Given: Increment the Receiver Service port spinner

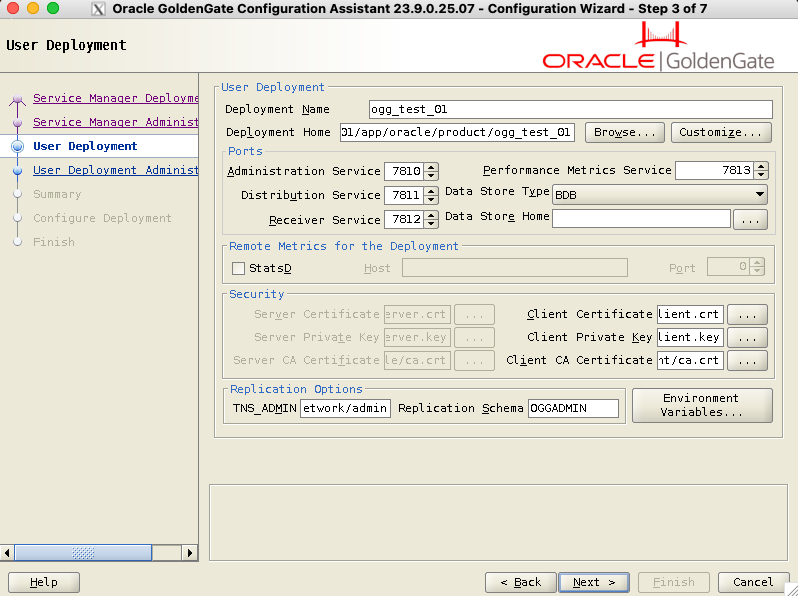Looking at the screenshot, I should (431, 215).
